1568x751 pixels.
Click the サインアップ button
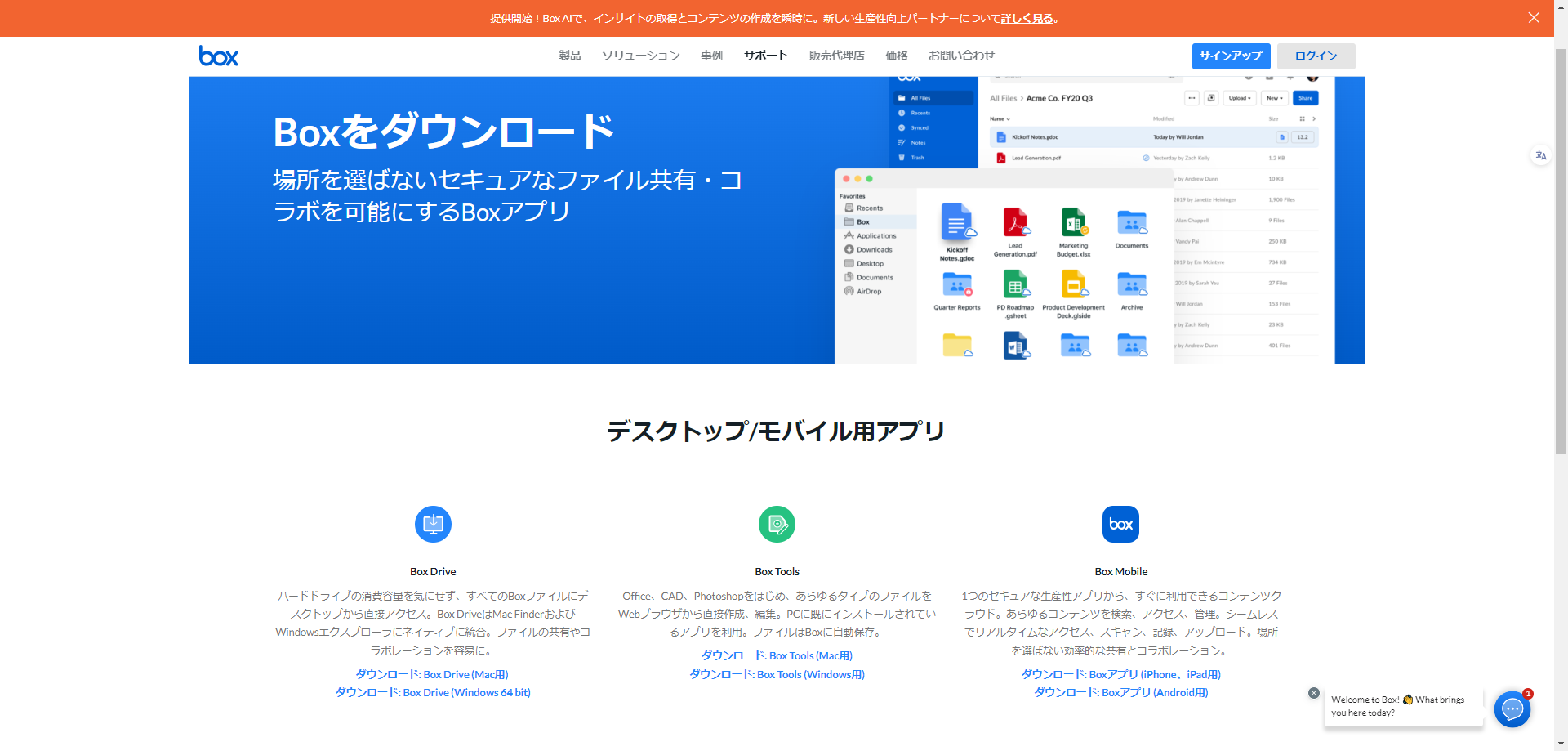pyautogui.click(x=1232, y=56)
